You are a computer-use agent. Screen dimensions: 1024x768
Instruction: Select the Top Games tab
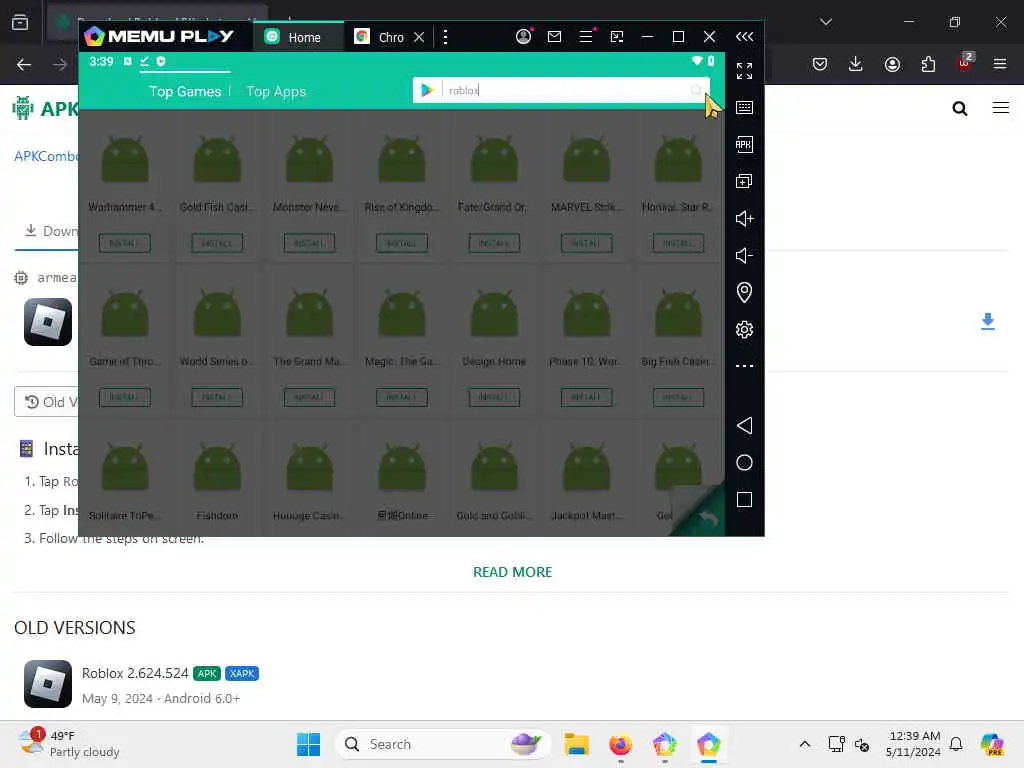185,91
